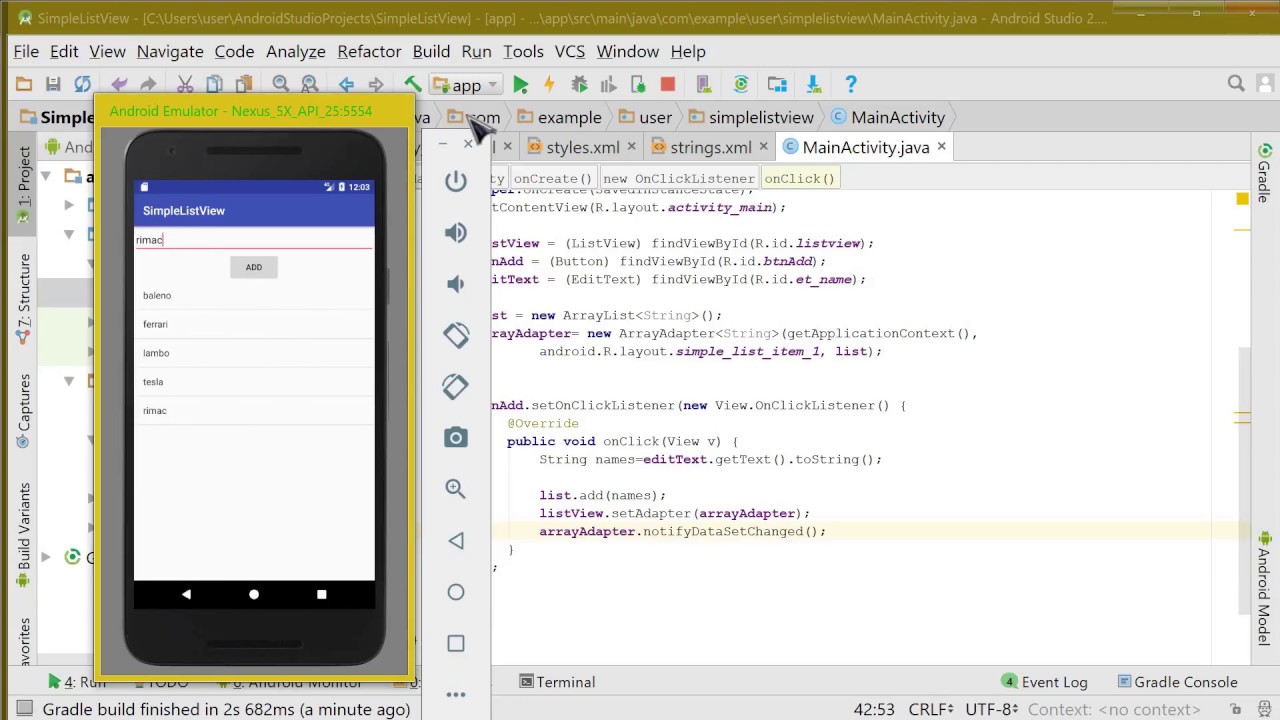Close the MainActivity.java tab

pos(941,147)
